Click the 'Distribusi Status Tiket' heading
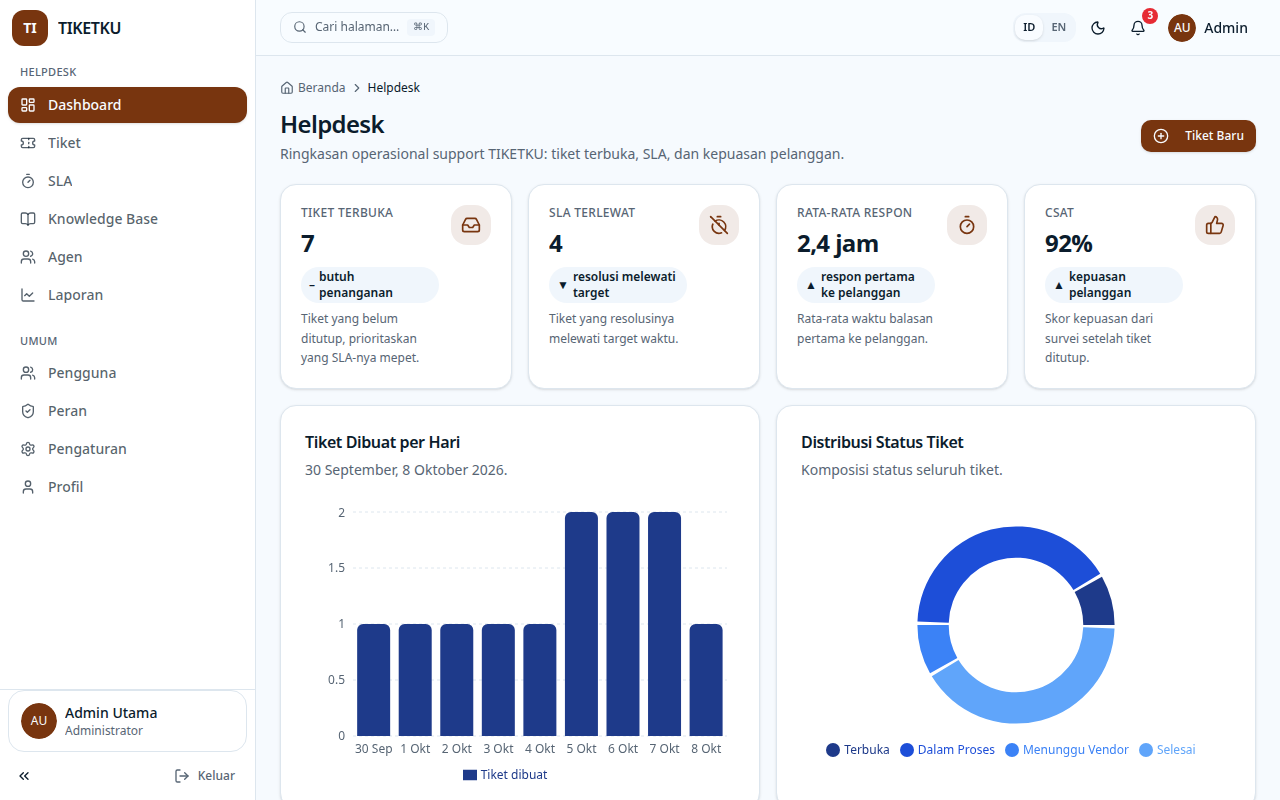 coord(883,442)
